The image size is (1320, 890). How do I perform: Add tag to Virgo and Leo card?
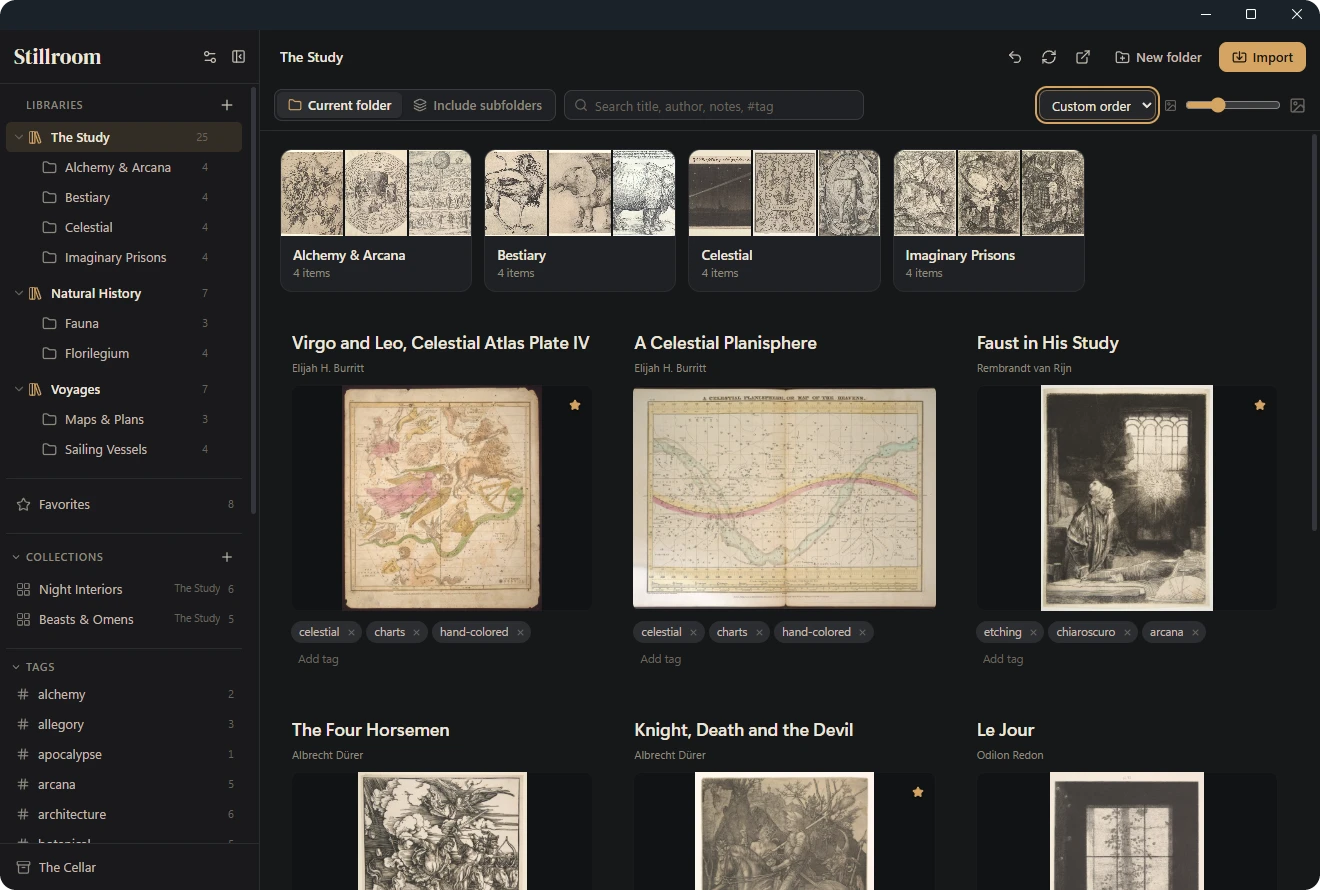point(318,659)
